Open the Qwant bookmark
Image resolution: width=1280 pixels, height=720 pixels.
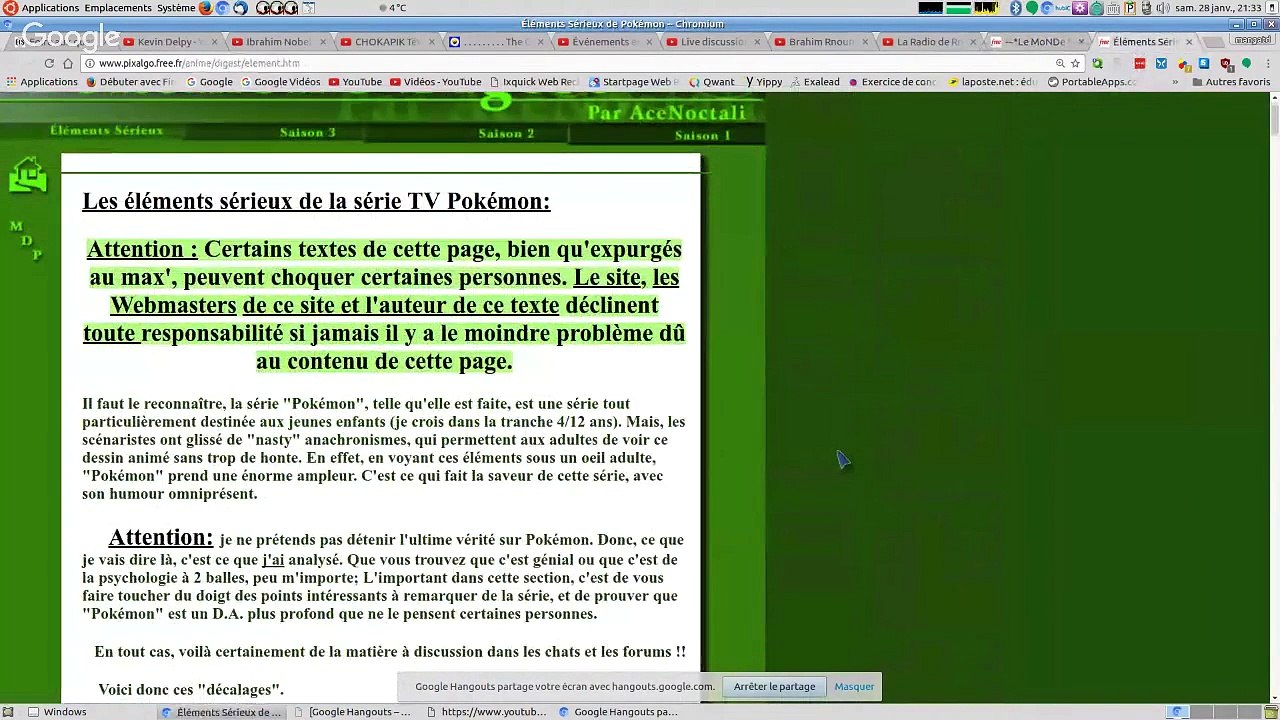click(712, 82)
